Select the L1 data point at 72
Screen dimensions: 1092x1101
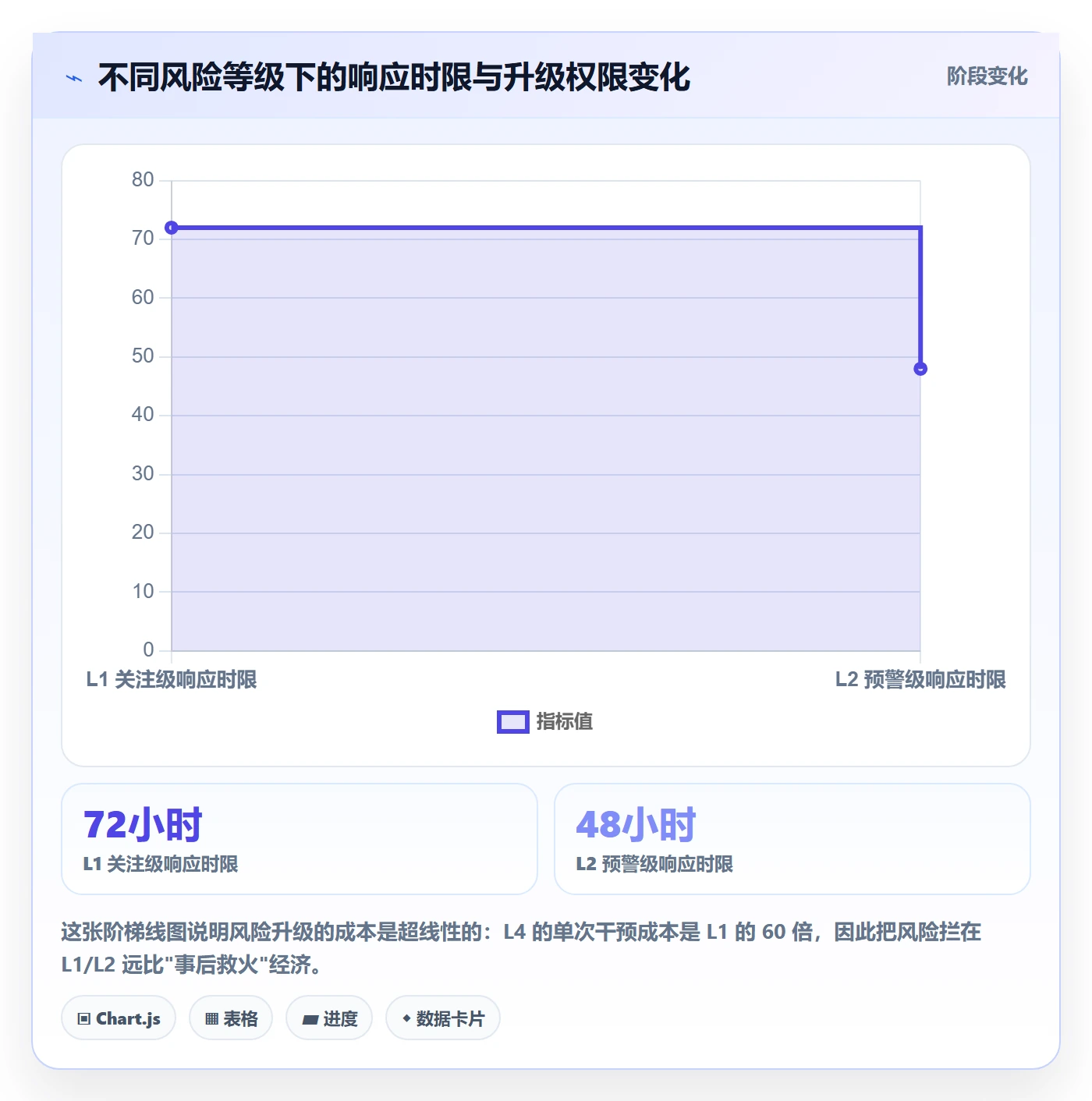click(x=172, y=228)
